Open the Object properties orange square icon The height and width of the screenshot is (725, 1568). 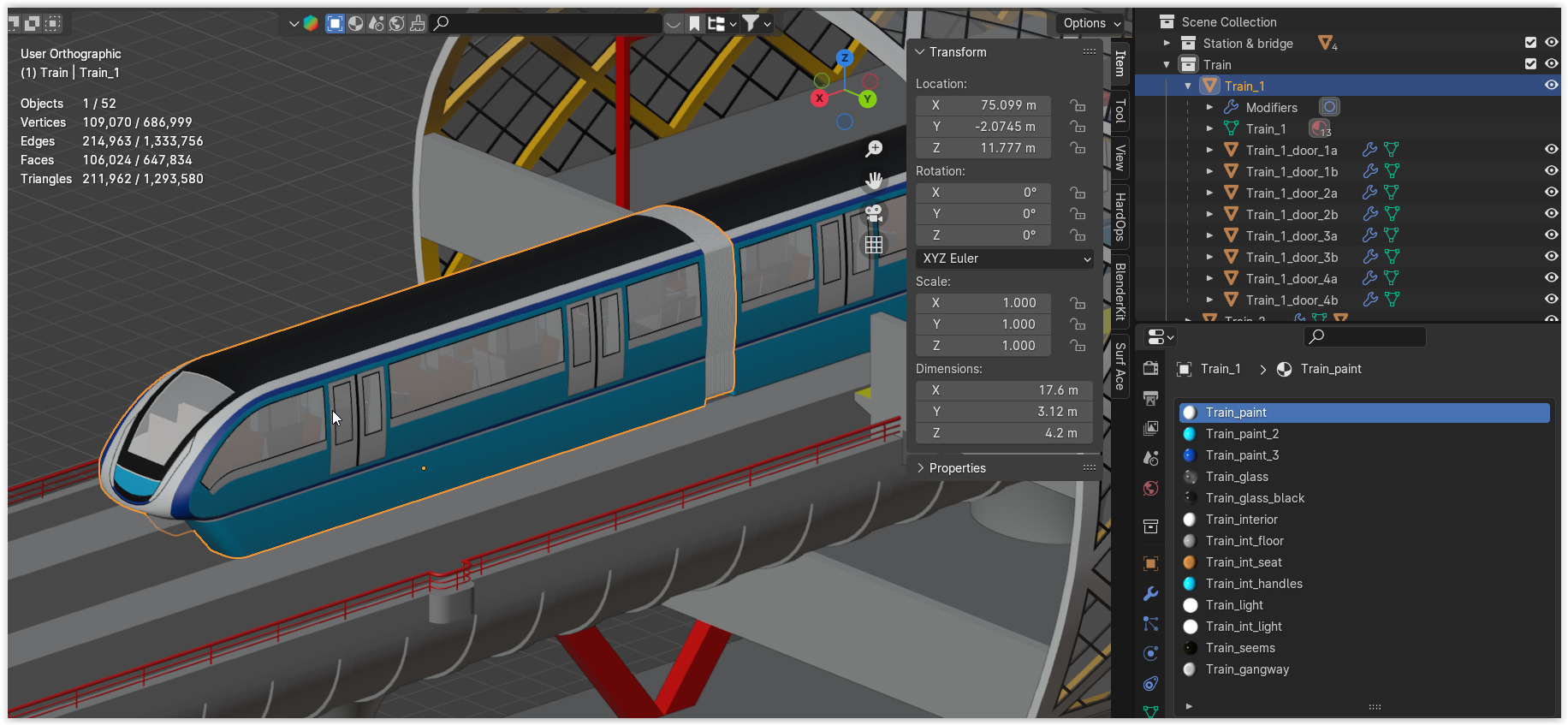1151,563
